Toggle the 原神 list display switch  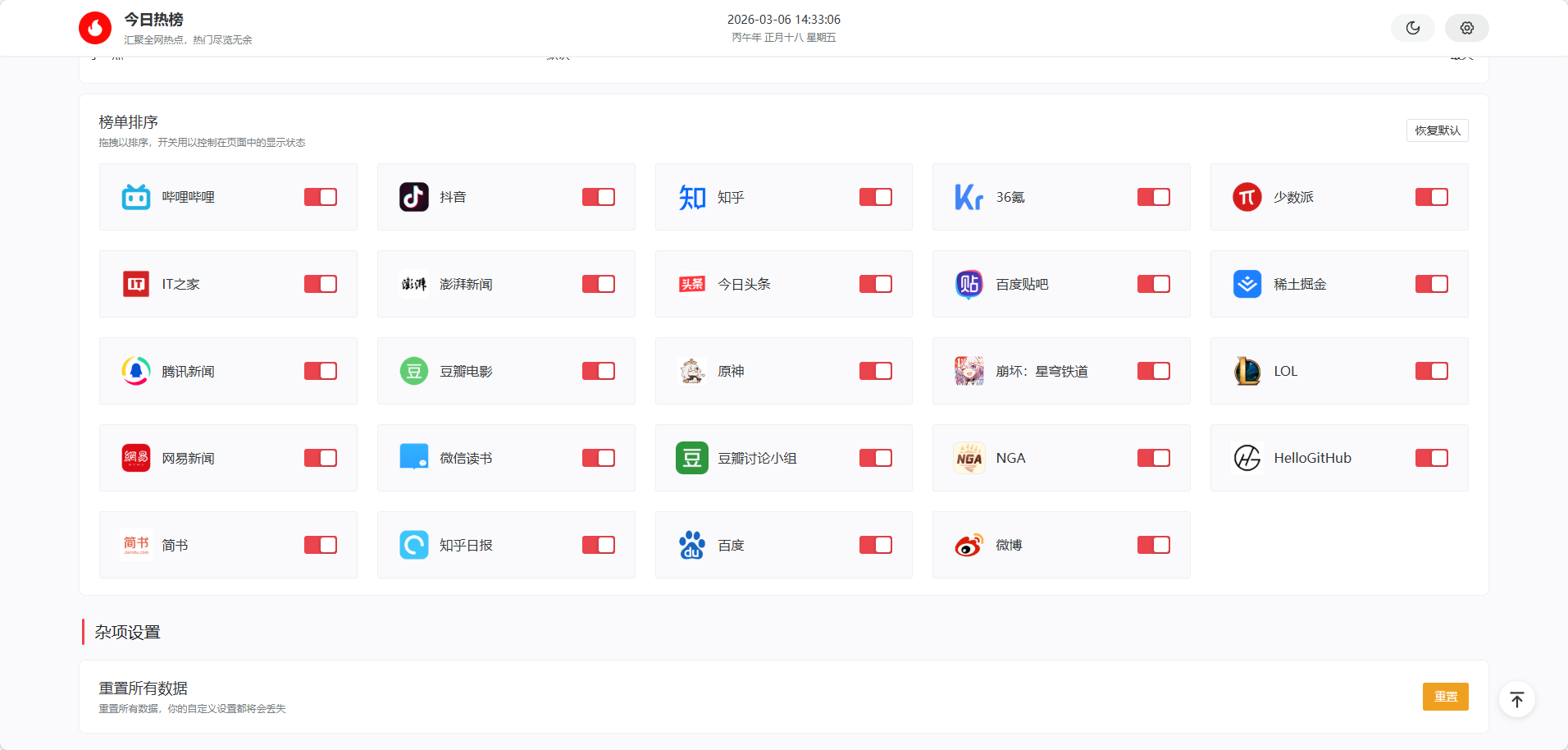[875, 371]
